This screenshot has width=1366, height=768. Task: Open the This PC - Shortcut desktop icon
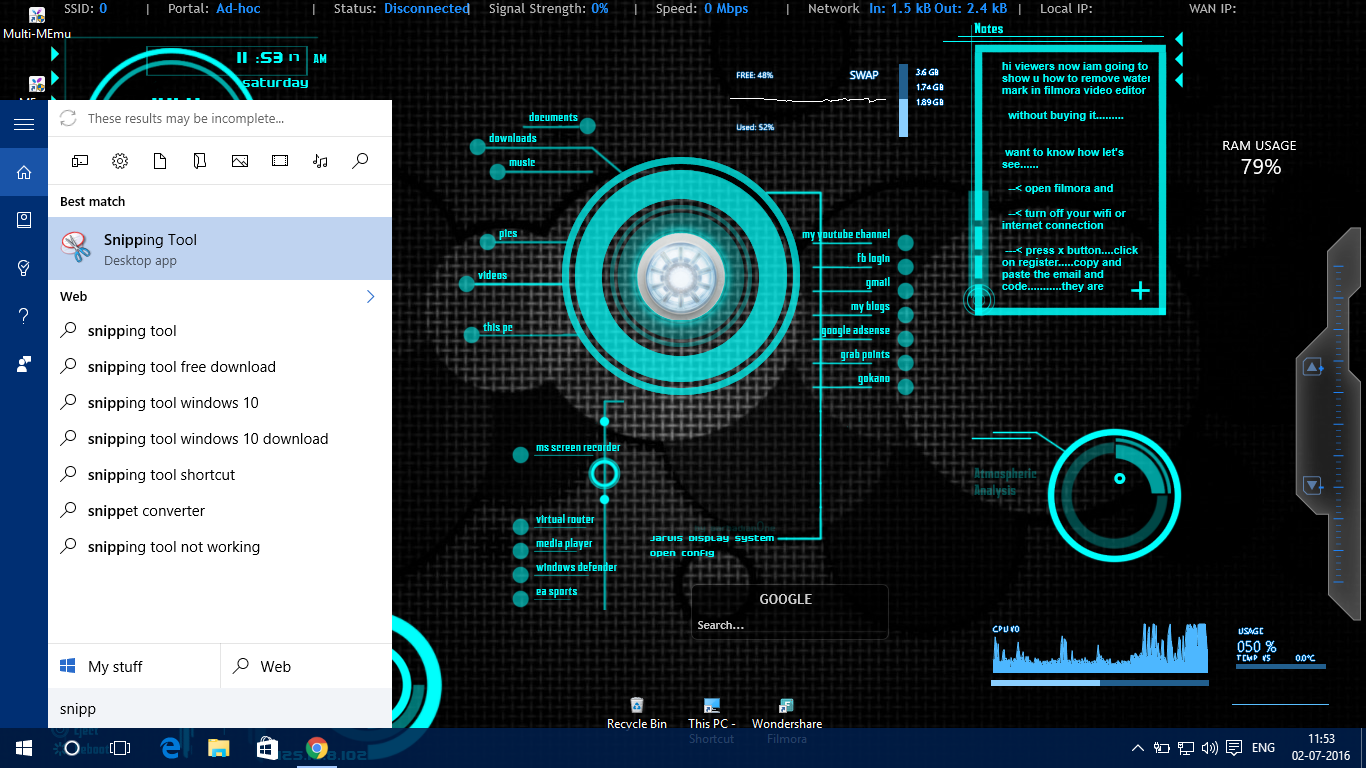[x=712, y=722]
